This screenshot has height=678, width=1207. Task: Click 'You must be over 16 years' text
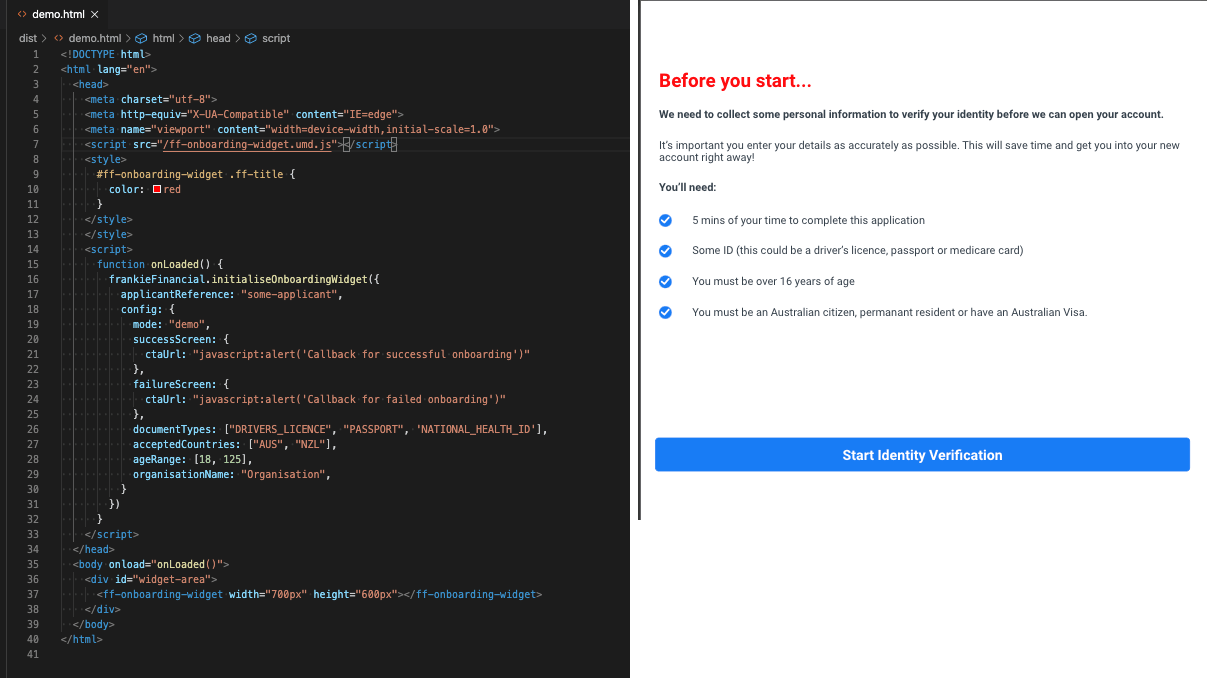(x=773, y=281)
